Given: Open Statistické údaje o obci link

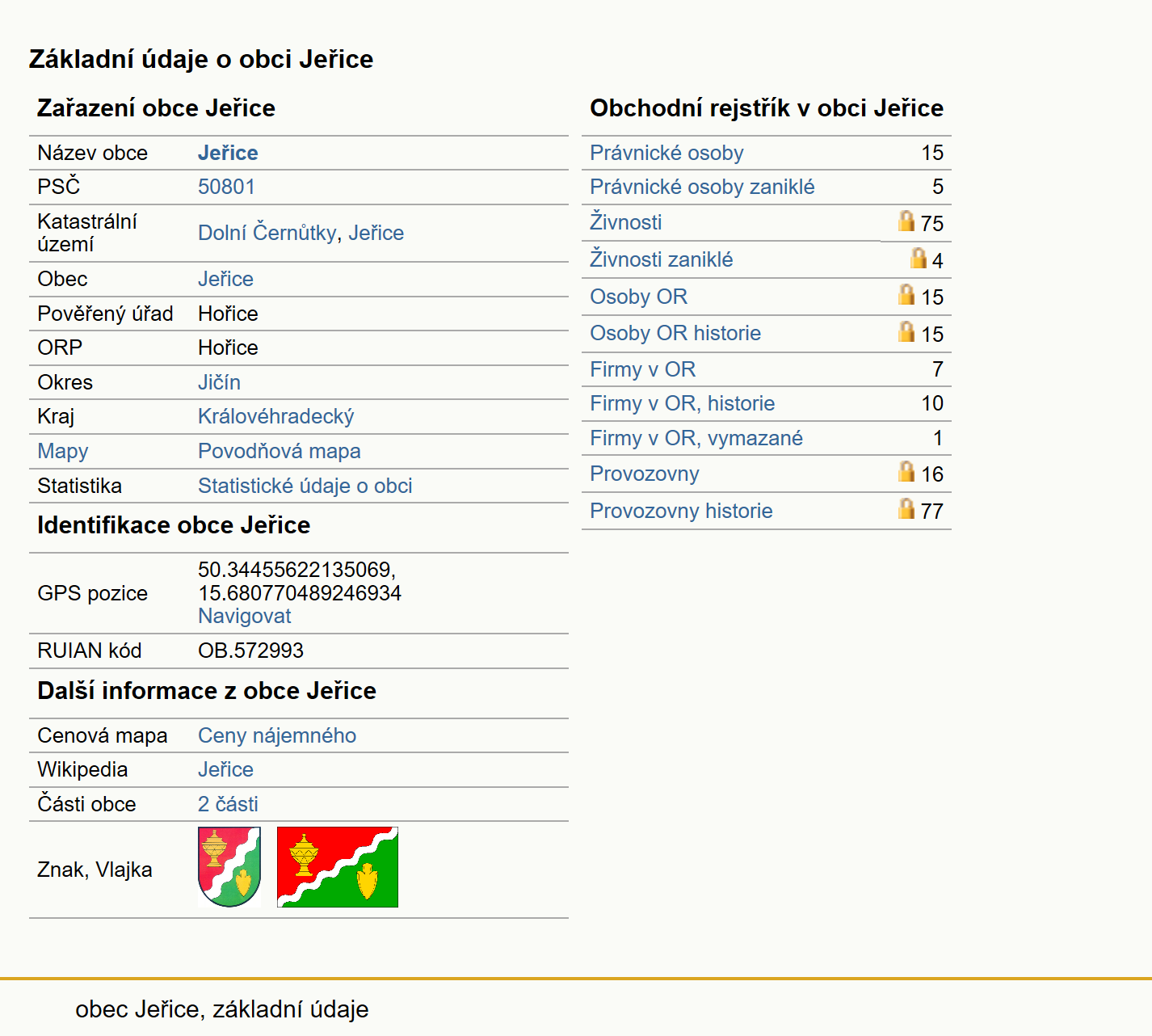Looking at the screenshot, I should coord(305,486).
